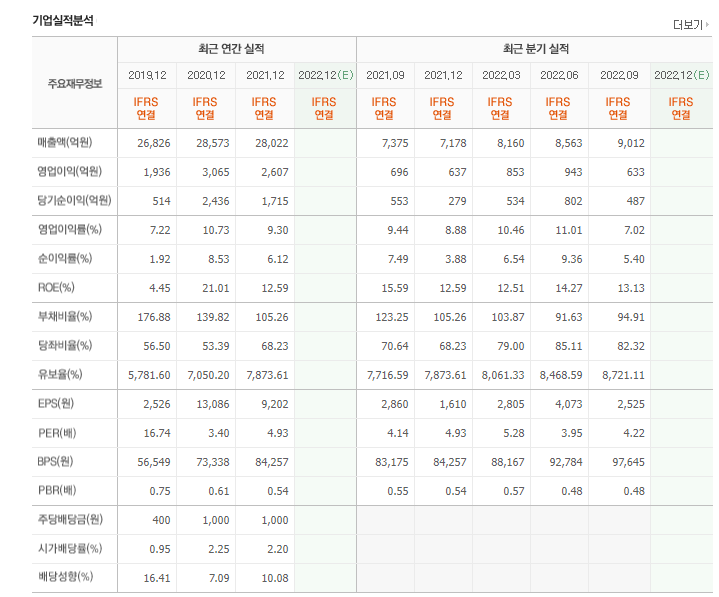Click the 802 net income value
Viewport: 719px width, 597px height.
573,201
